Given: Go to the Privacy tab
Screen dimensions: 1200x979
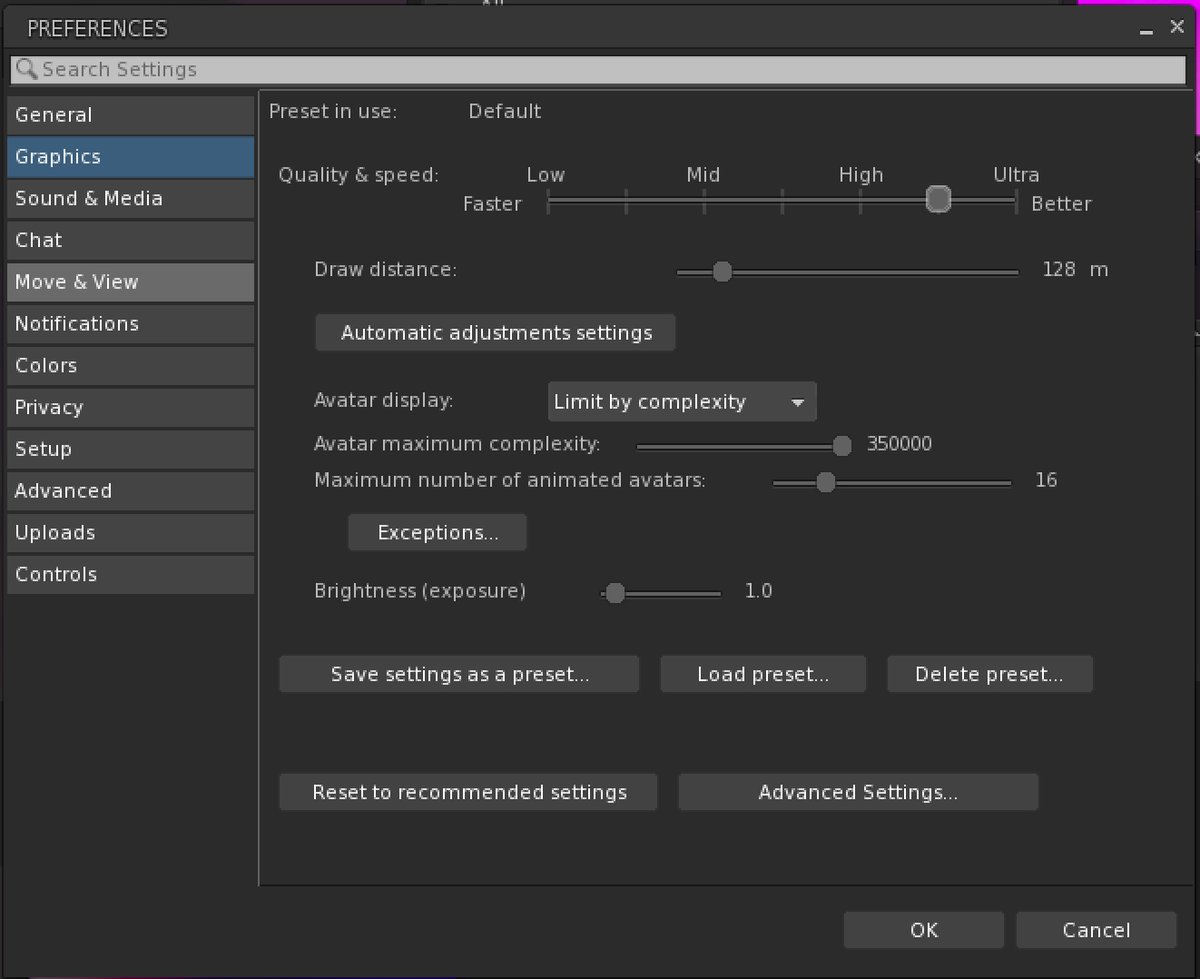Looking at the screenshot, I should coord(130,407).
